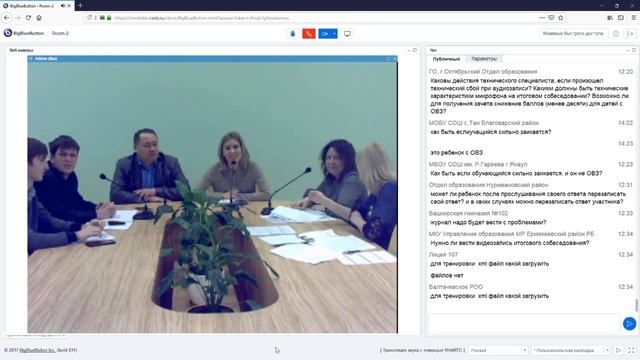Open the browser hamburger menu
640x360 pixels.
(633, 18)
